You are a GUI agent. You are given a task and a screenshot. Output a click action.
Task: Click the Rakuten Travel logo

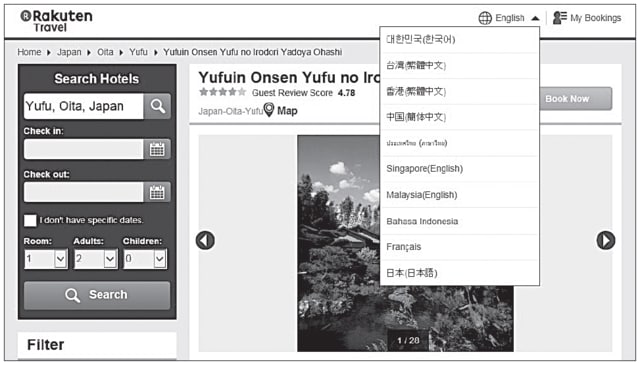pyautogui.click(x=56, y=21)
